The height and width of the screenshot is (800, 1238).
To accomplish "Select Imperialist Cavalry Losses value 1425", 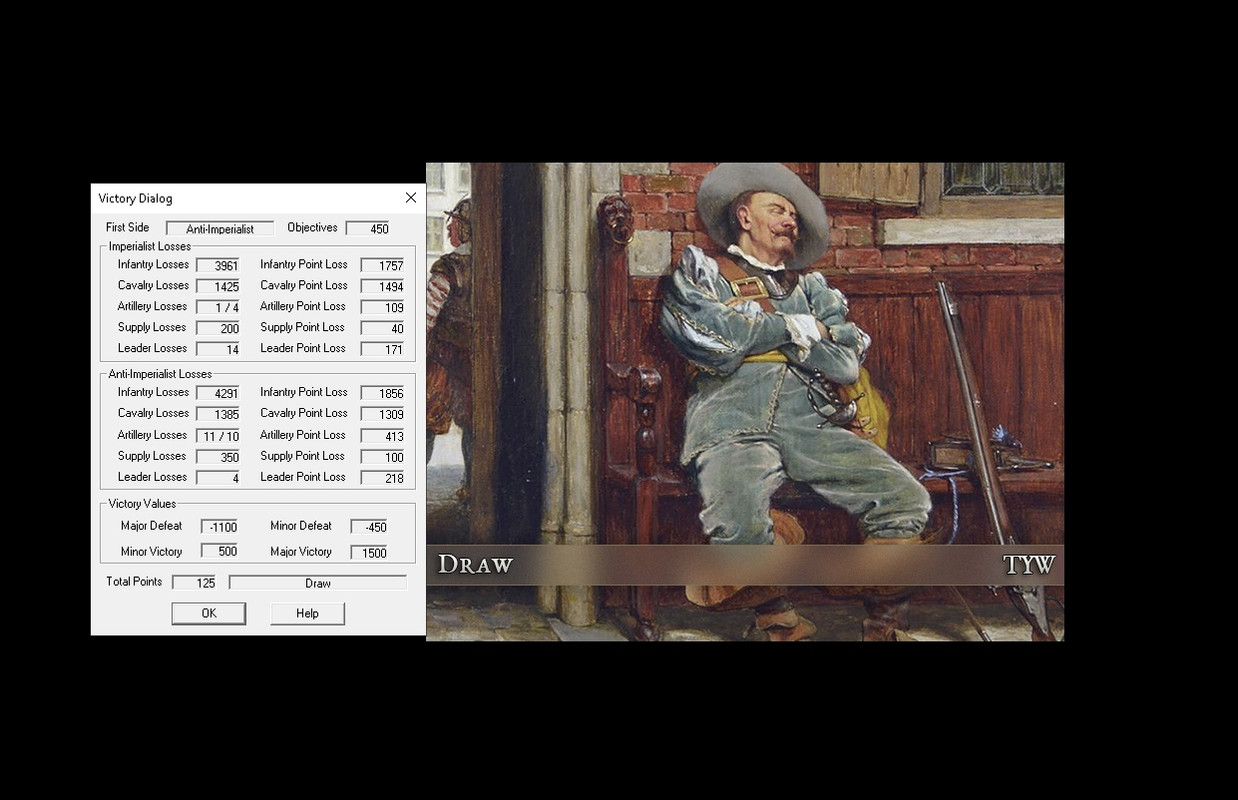I will pos(218,287).
